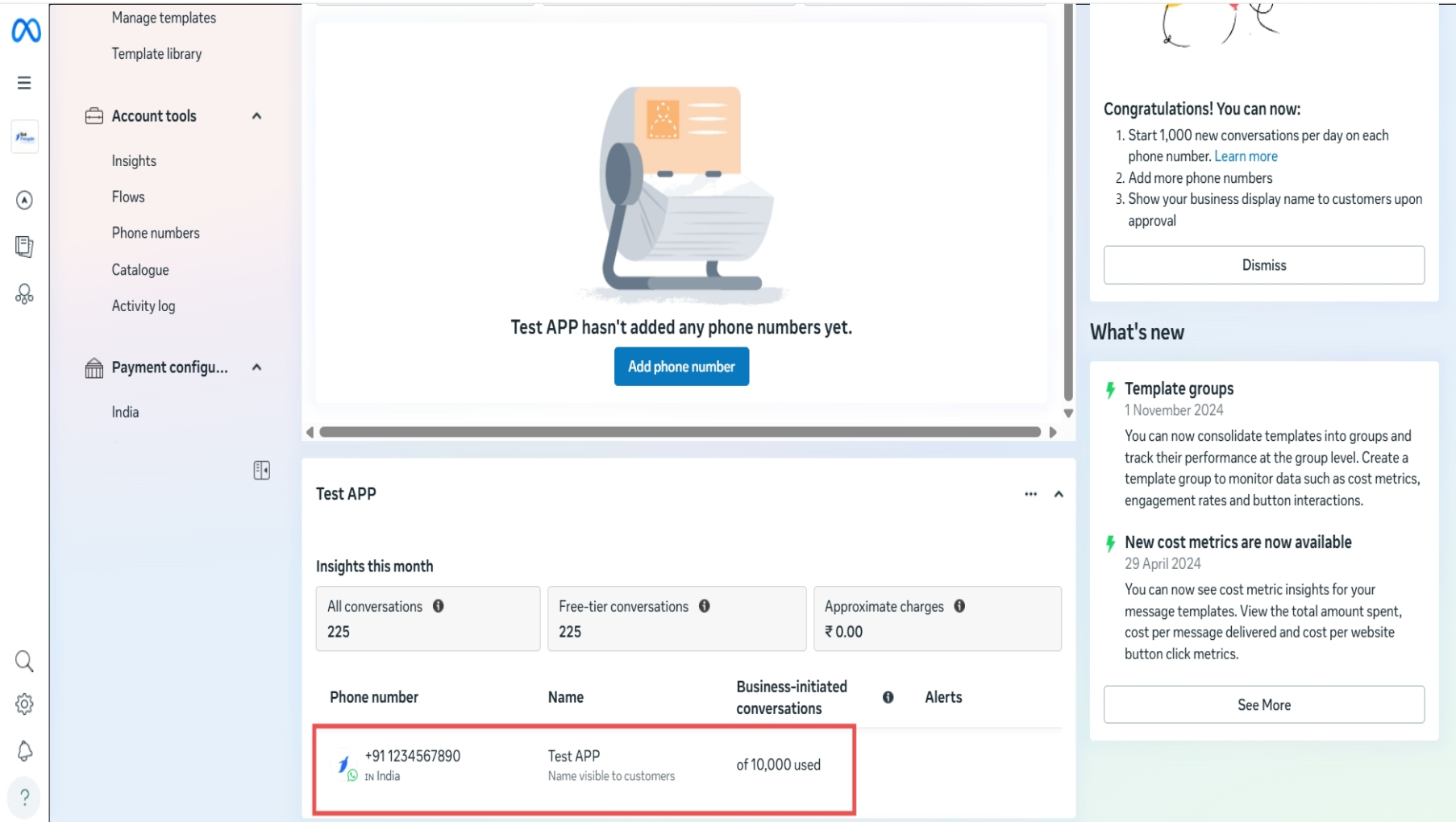Open Manage templates in sidebar
Viewport: 1456px width, 822px height.
point(164,18)
